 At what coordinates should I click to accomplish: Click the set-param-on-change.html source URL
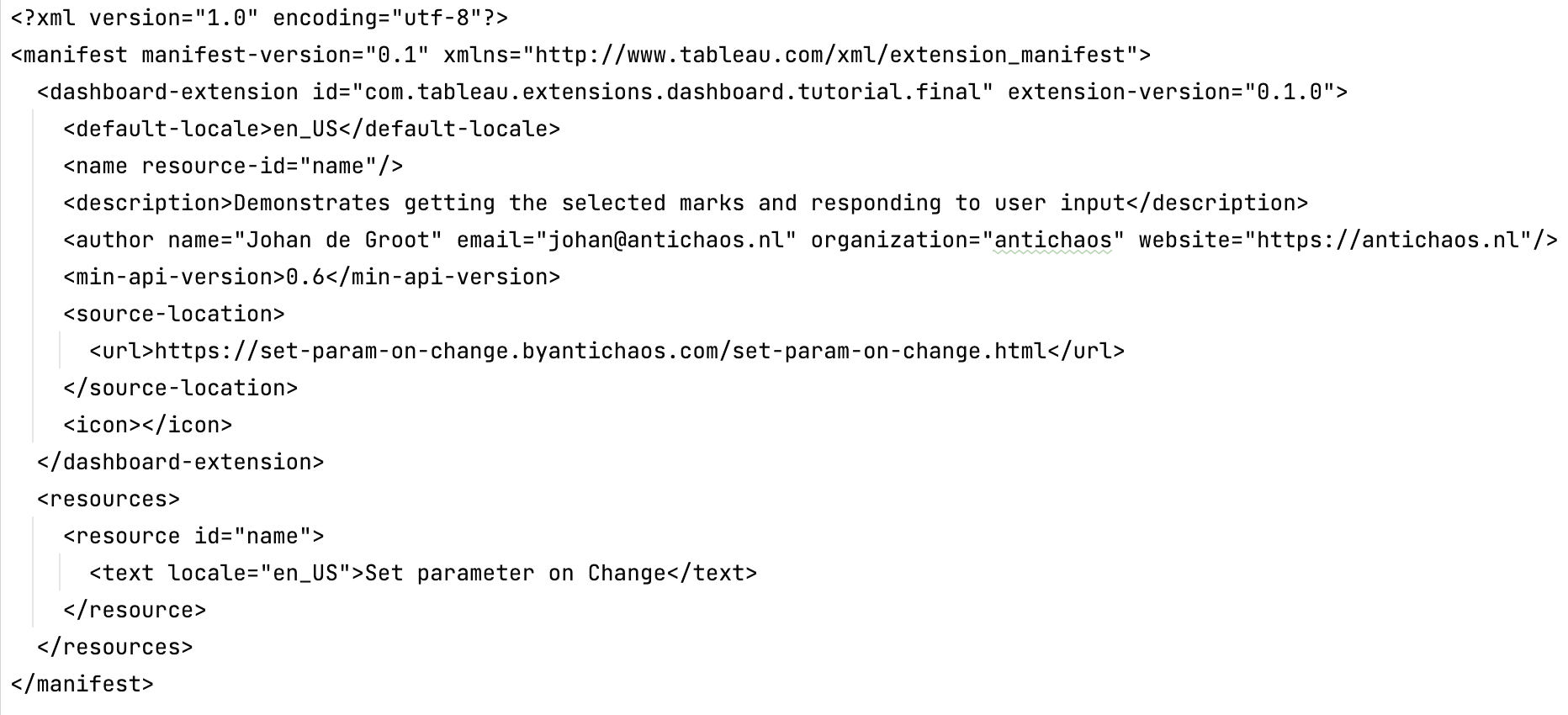(601, 351)
